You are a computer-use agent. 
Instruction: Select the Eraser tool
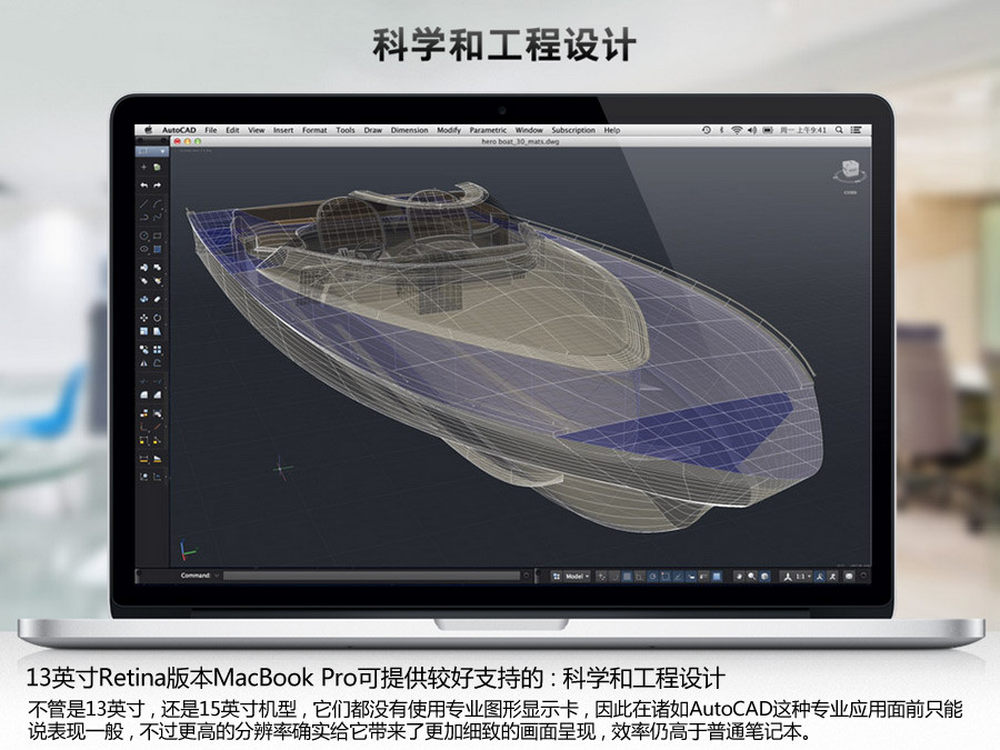tap(157, 299)
